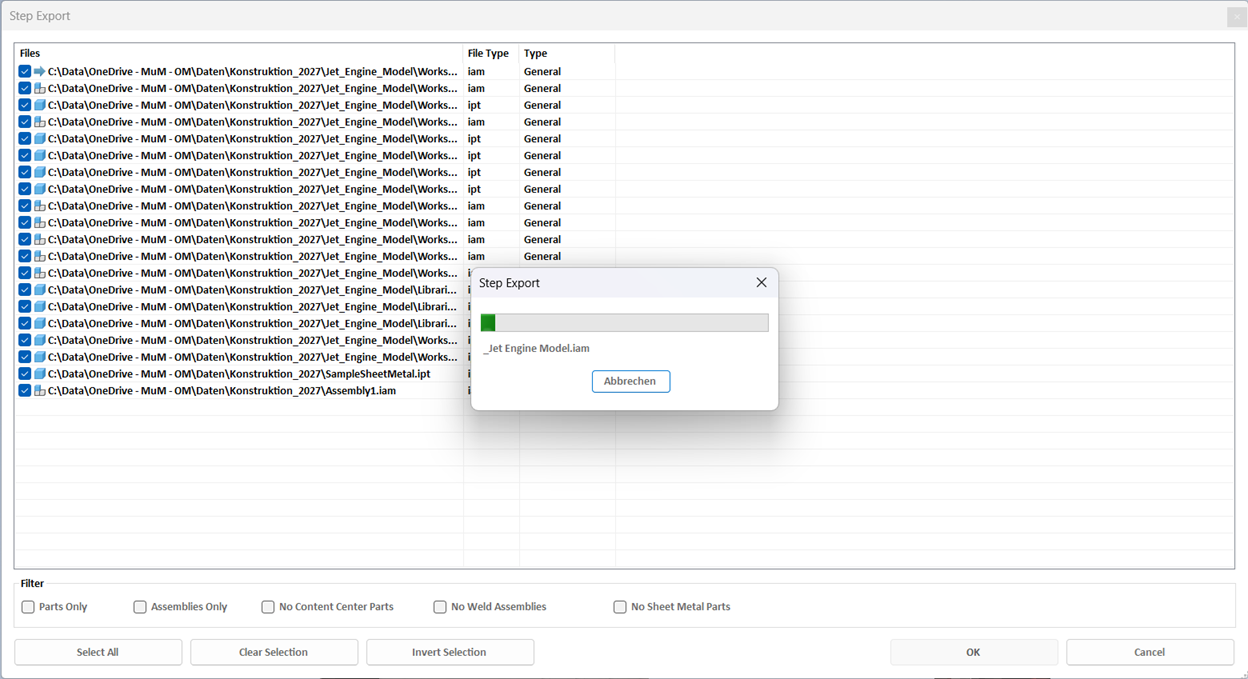Image resolution: width=1248 pixels, height=679 pixels.
Task: Click Cancel in the Step Export window
Action: tap(1150, 652)
